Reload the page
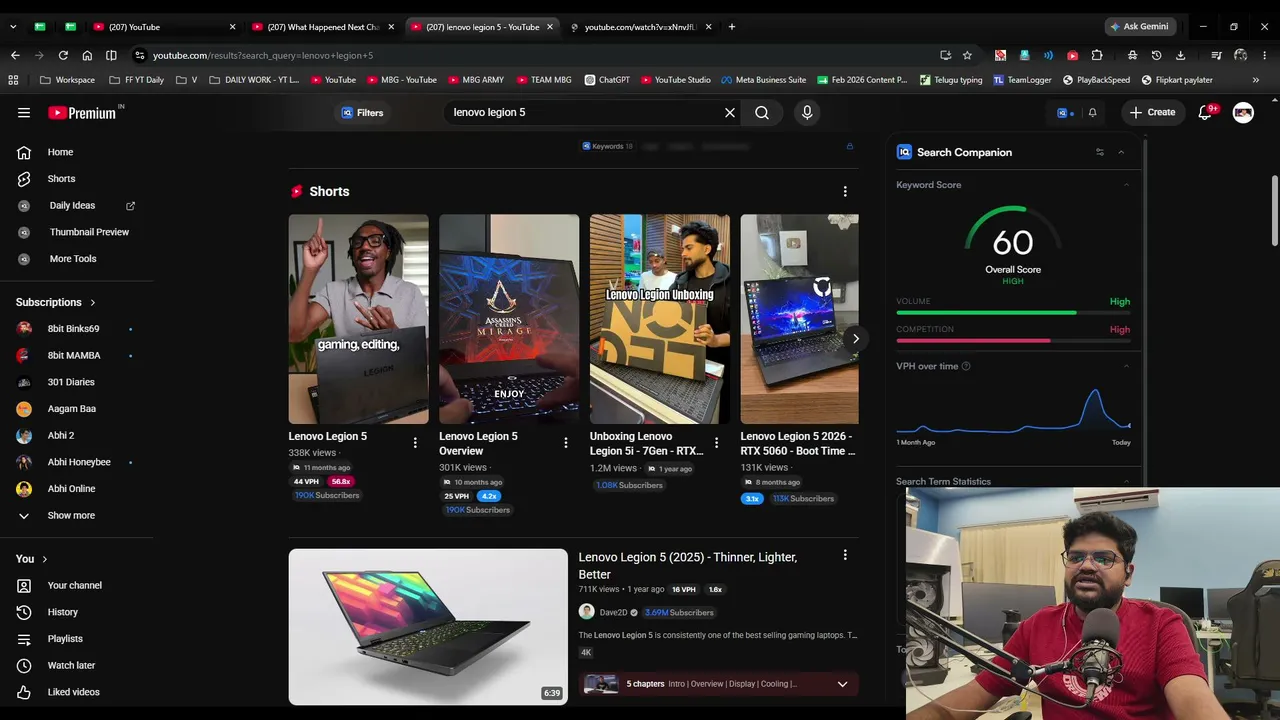The image size is (1280, 720). coord(63,55)
